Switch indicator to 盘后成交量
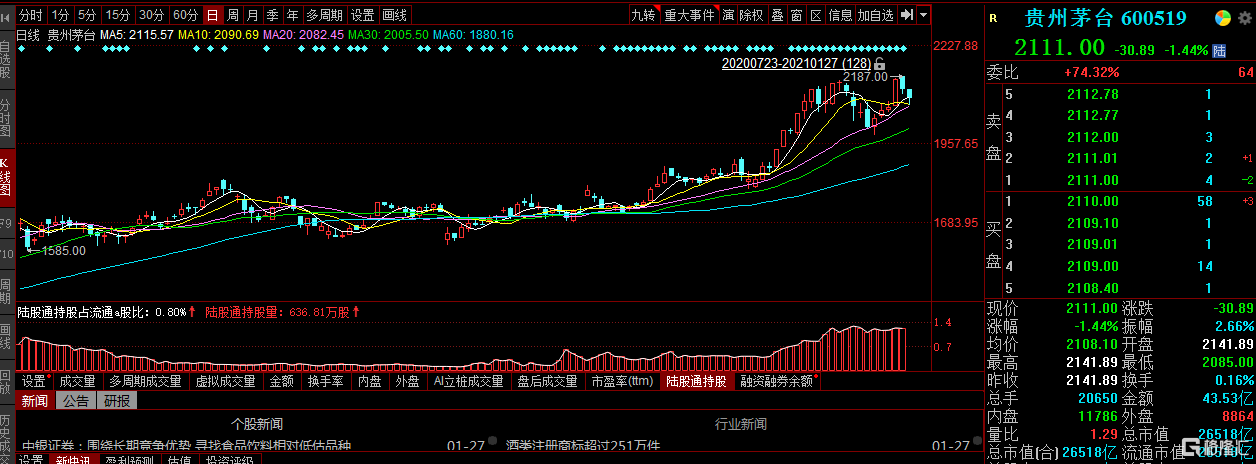 pyautogui.click(x=547, y=381)
